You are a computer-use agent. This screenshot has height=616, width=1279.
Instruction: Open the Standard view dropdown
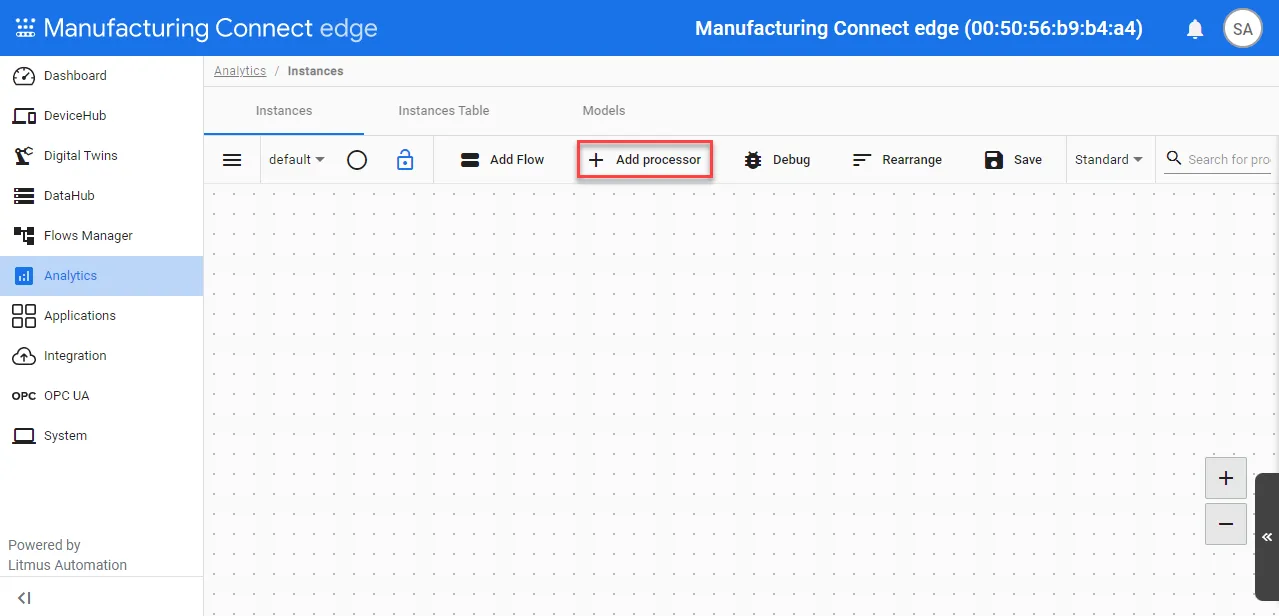pos(1109,160)
